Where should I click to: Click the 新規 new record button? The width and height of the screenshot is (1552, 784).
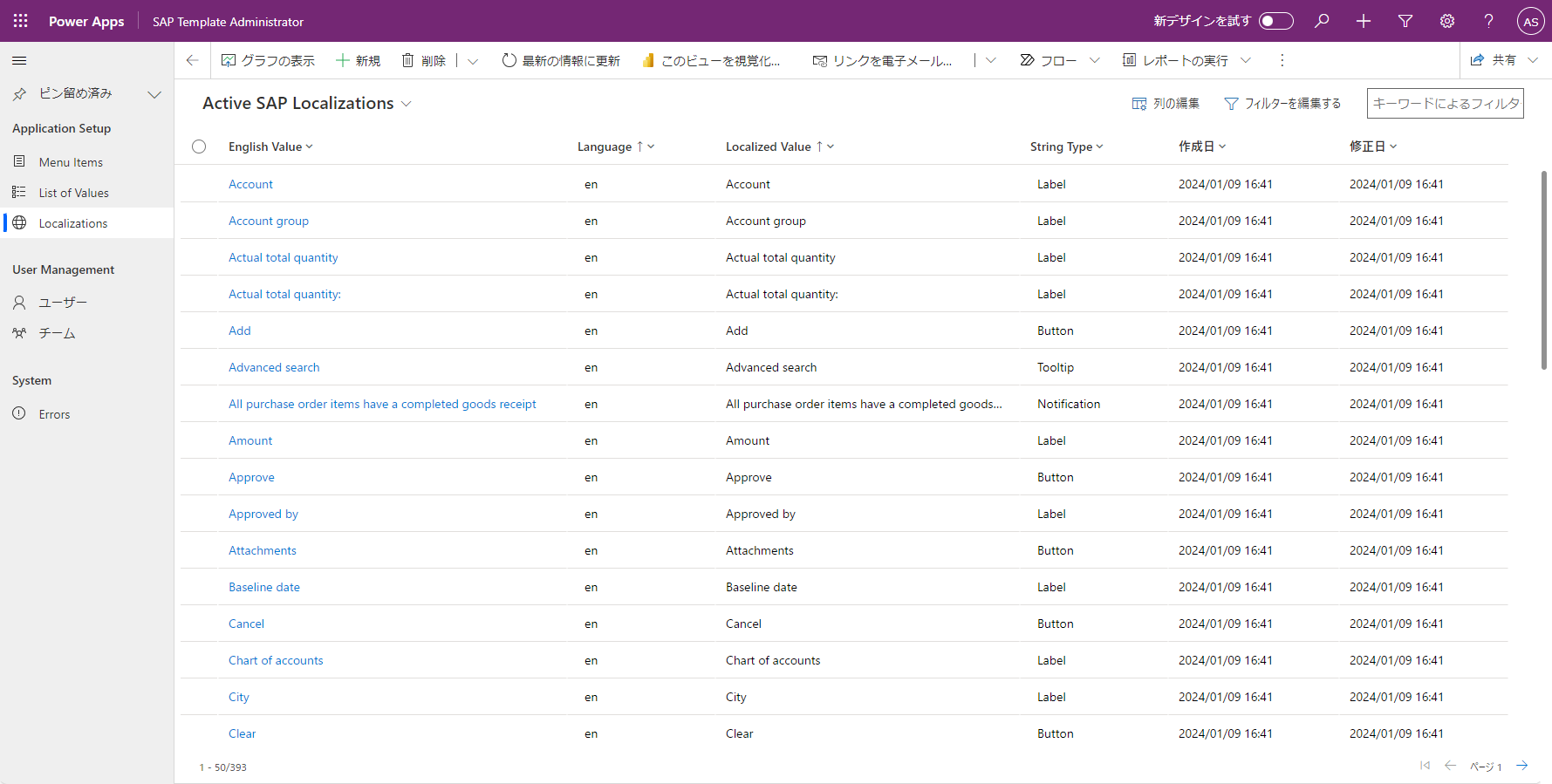pos(359,60)
